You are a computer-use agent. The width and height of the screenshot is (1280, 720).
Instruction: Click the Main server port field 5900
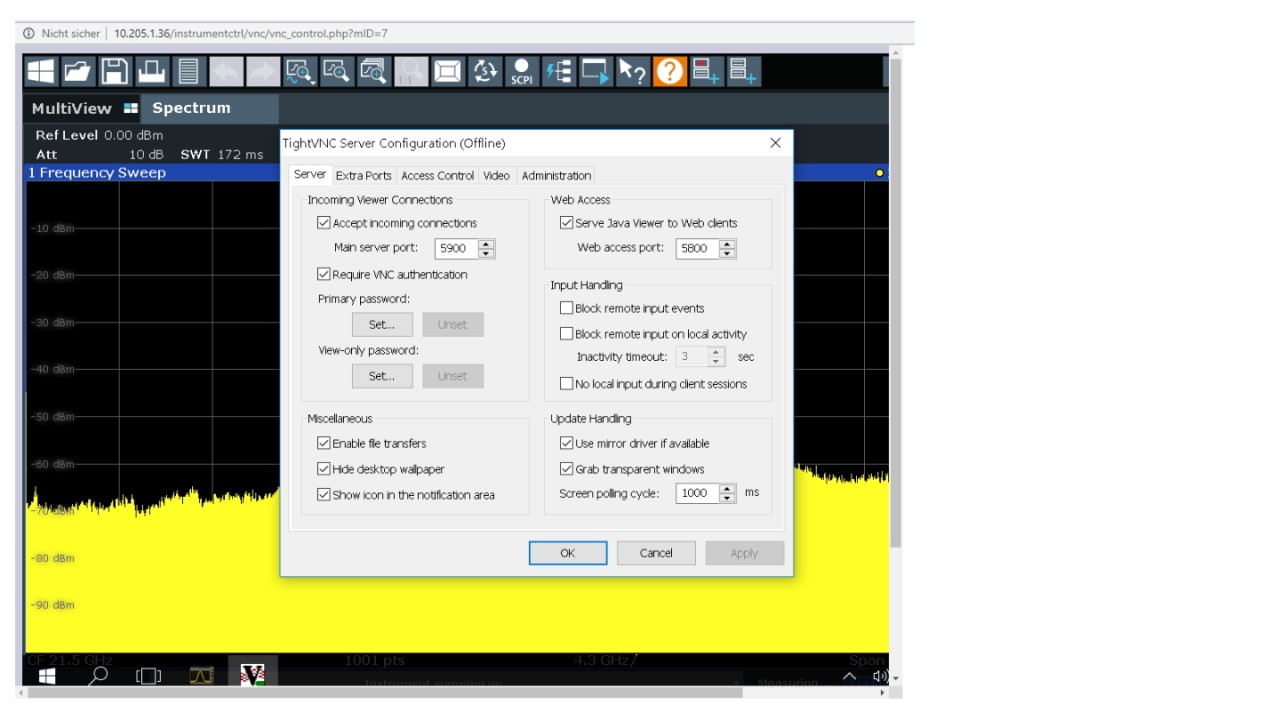[x=457, y=249]
